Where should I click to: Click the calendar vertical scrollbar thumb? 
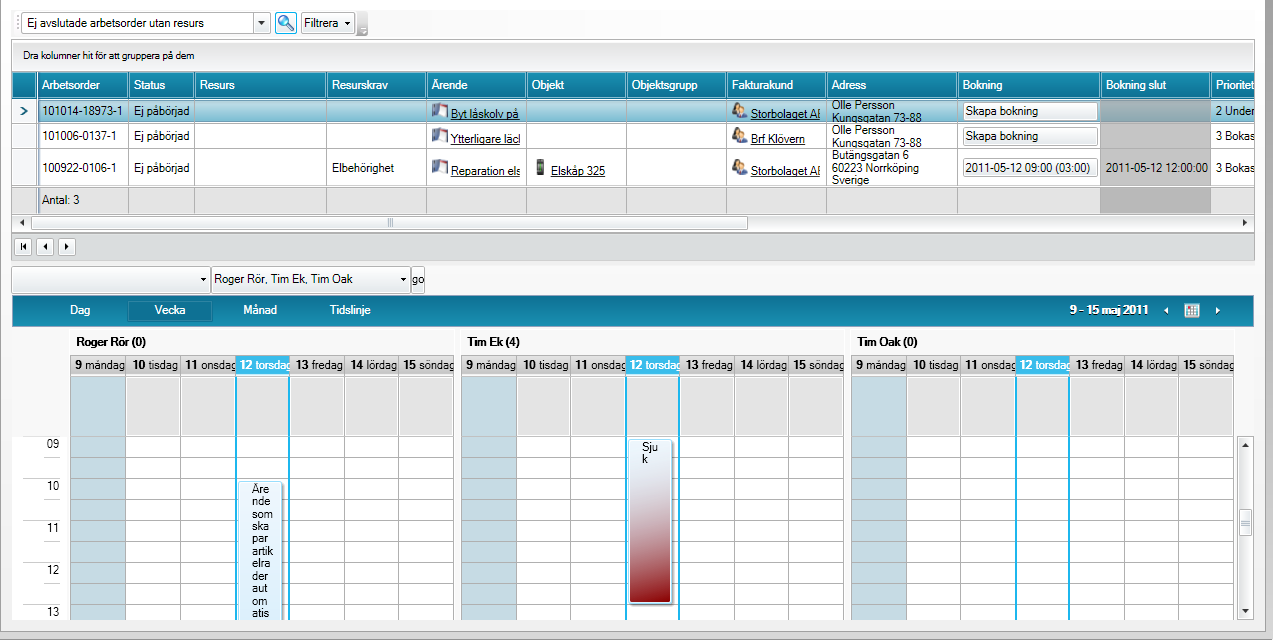point(1245,522)
